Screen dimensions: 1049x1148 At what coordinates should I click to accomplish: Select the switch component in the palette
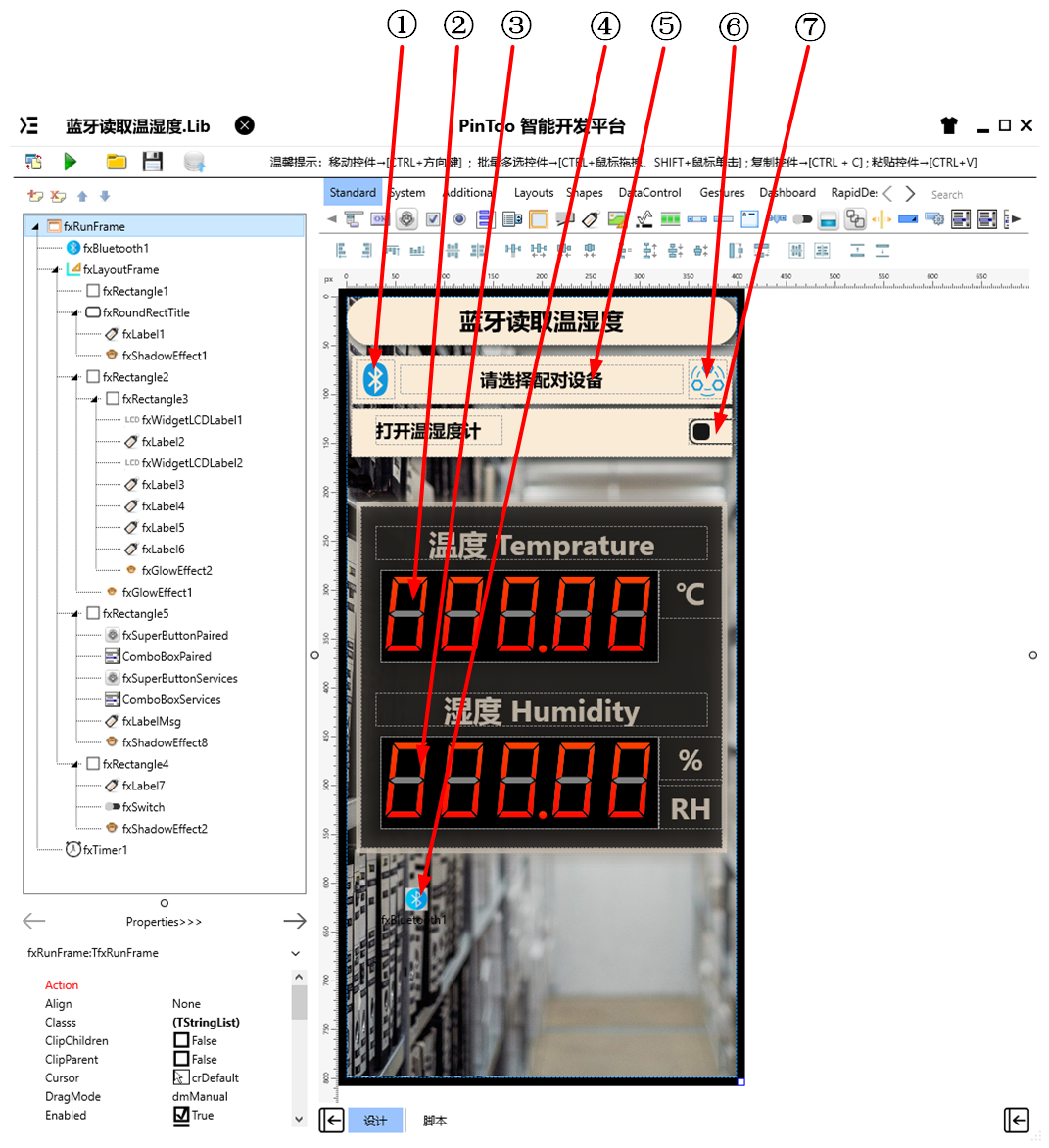click(802, 218)
